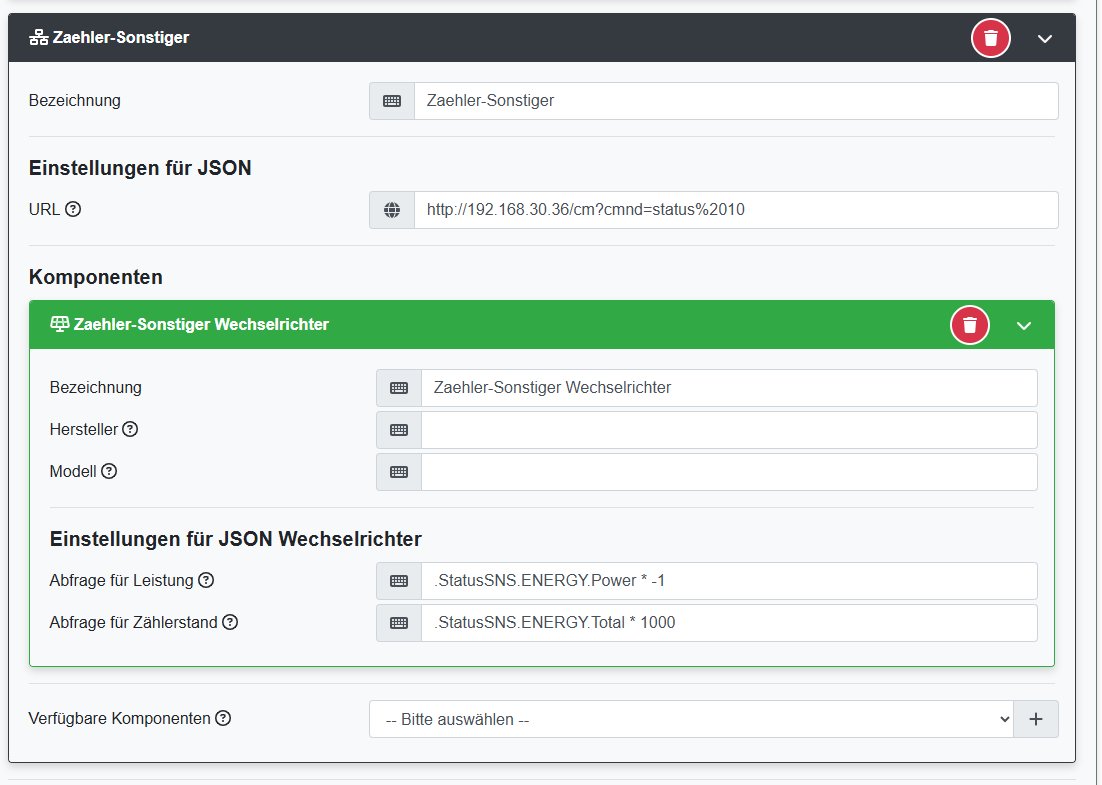The height and width of the screenshot is (785, 1102).
Task: Click help icon for Verfügbare Komponenten
Action: tap(223, 718)
